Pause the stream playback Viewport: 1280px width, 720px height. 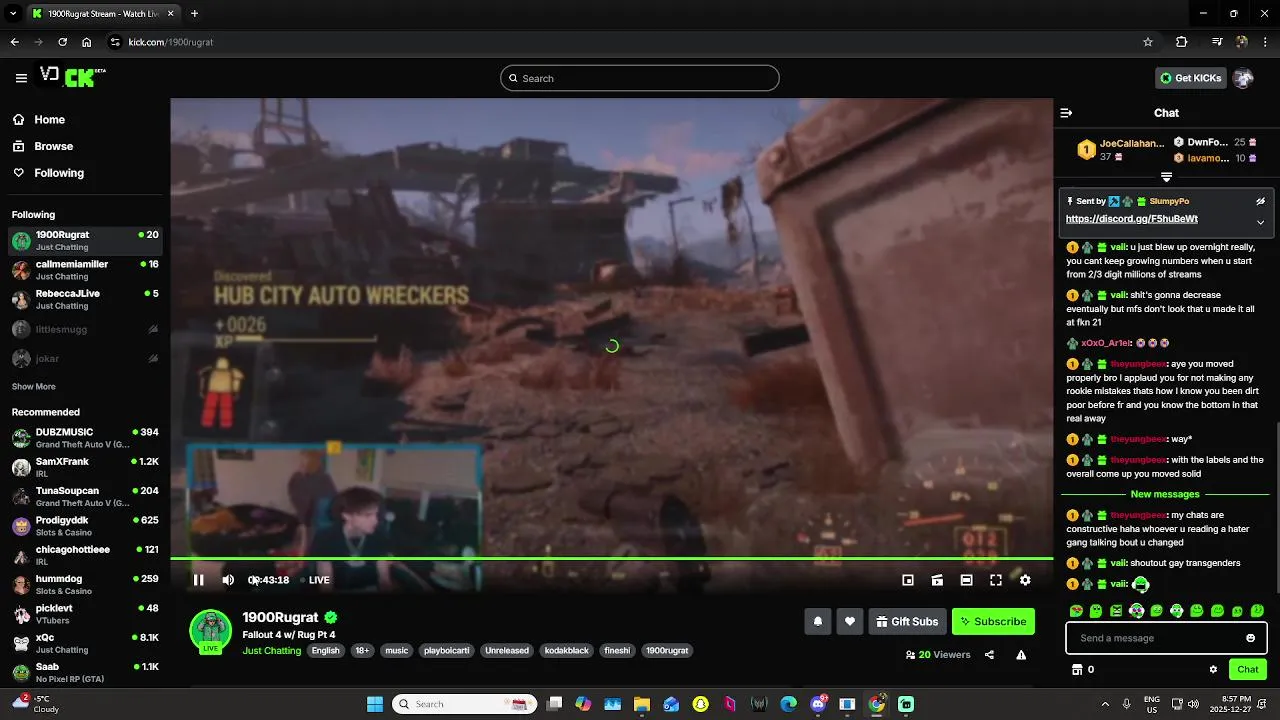coord(198,580)
